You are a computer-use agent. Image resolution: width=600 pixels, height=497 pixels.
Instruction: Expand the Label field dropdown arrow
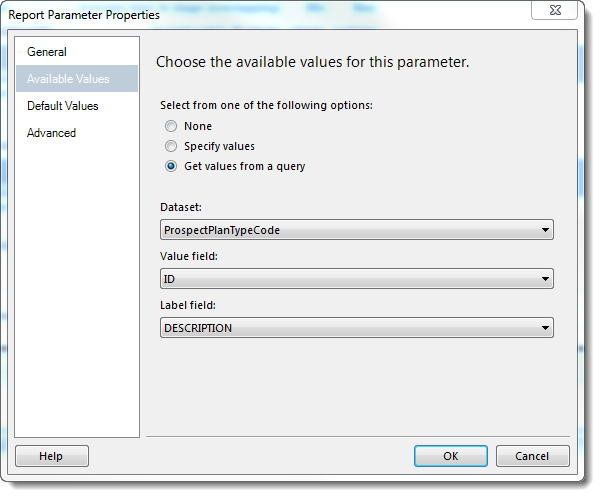pos(545,328)
